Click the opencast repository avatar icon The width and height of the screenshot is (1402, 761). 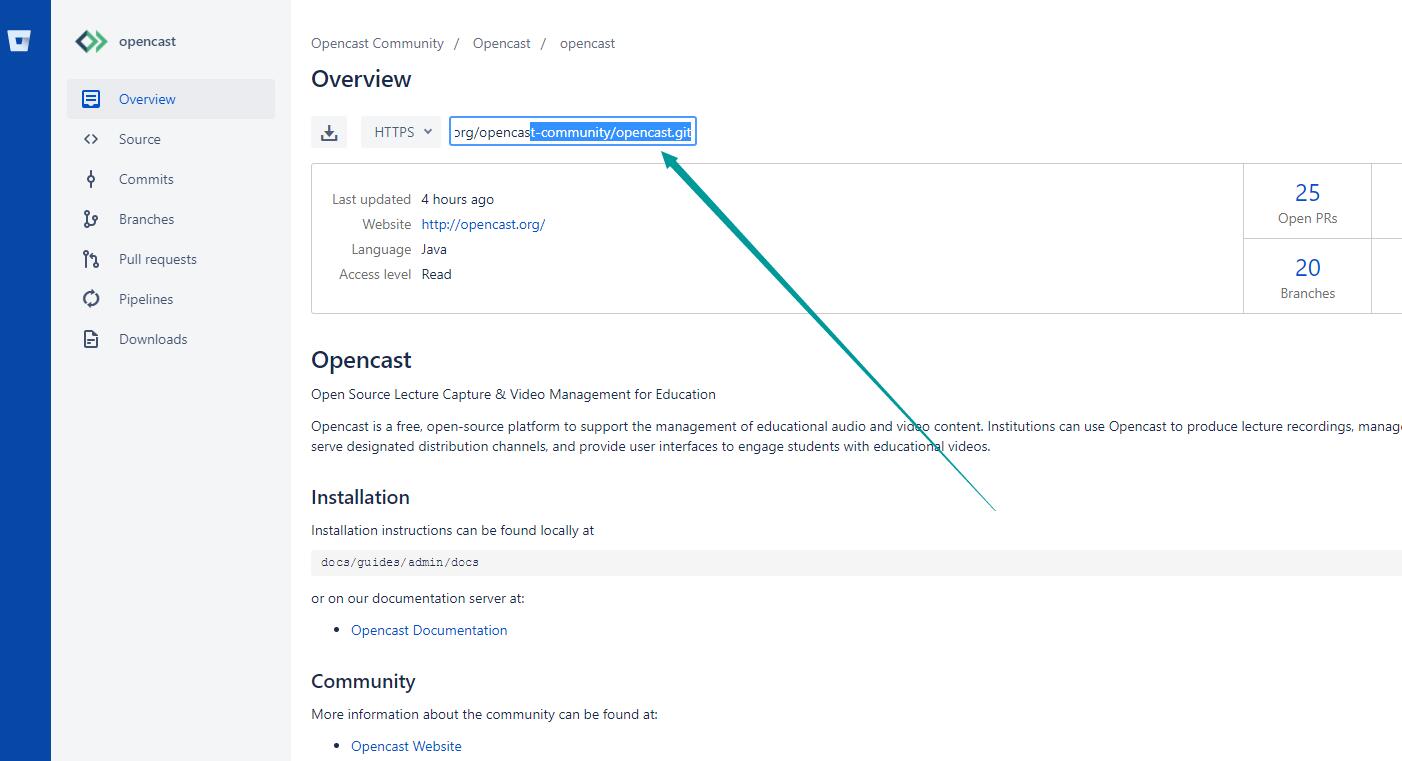click(x=91, y=41)
